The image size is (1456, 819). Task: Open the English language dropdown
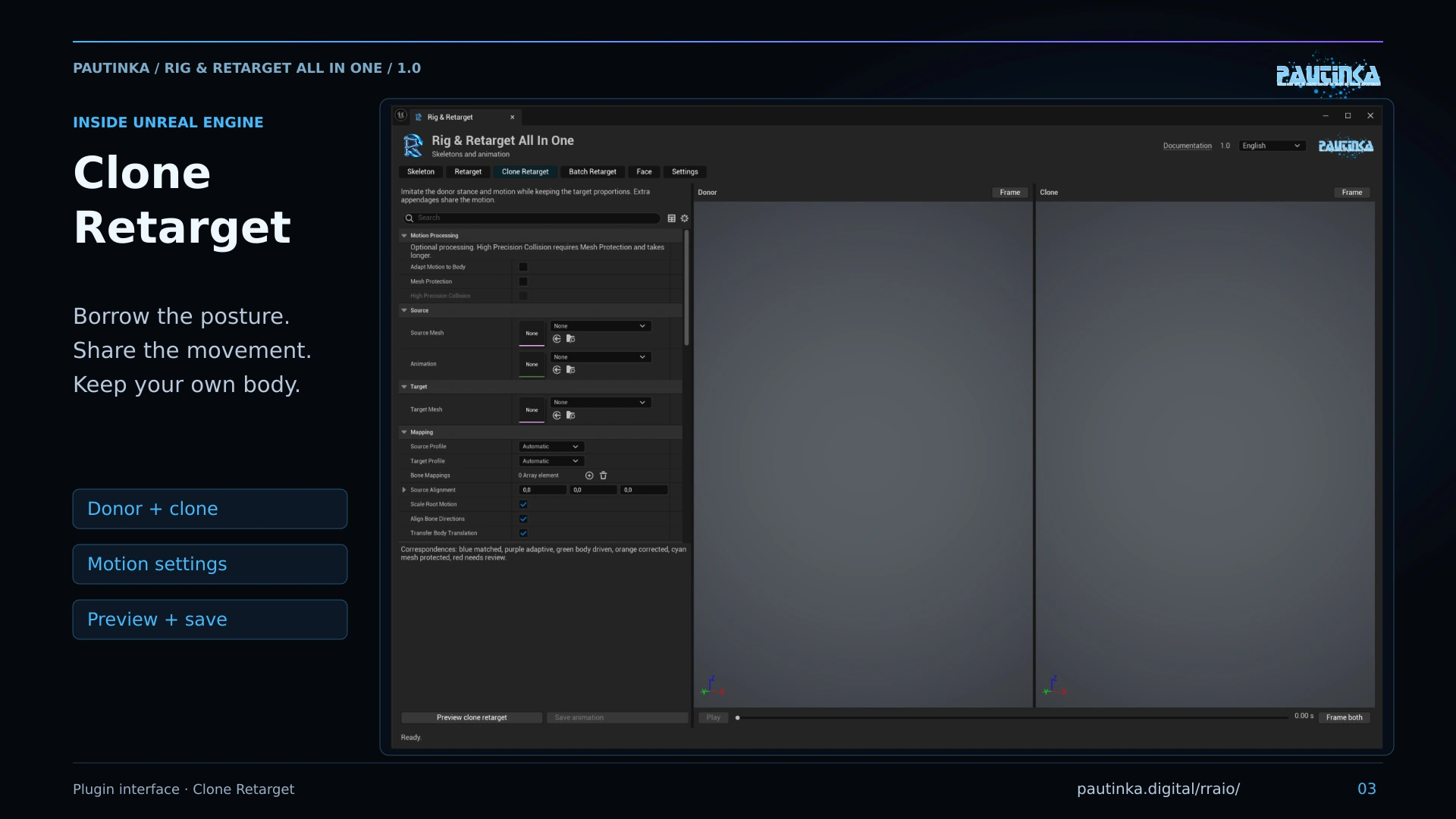1272,146
